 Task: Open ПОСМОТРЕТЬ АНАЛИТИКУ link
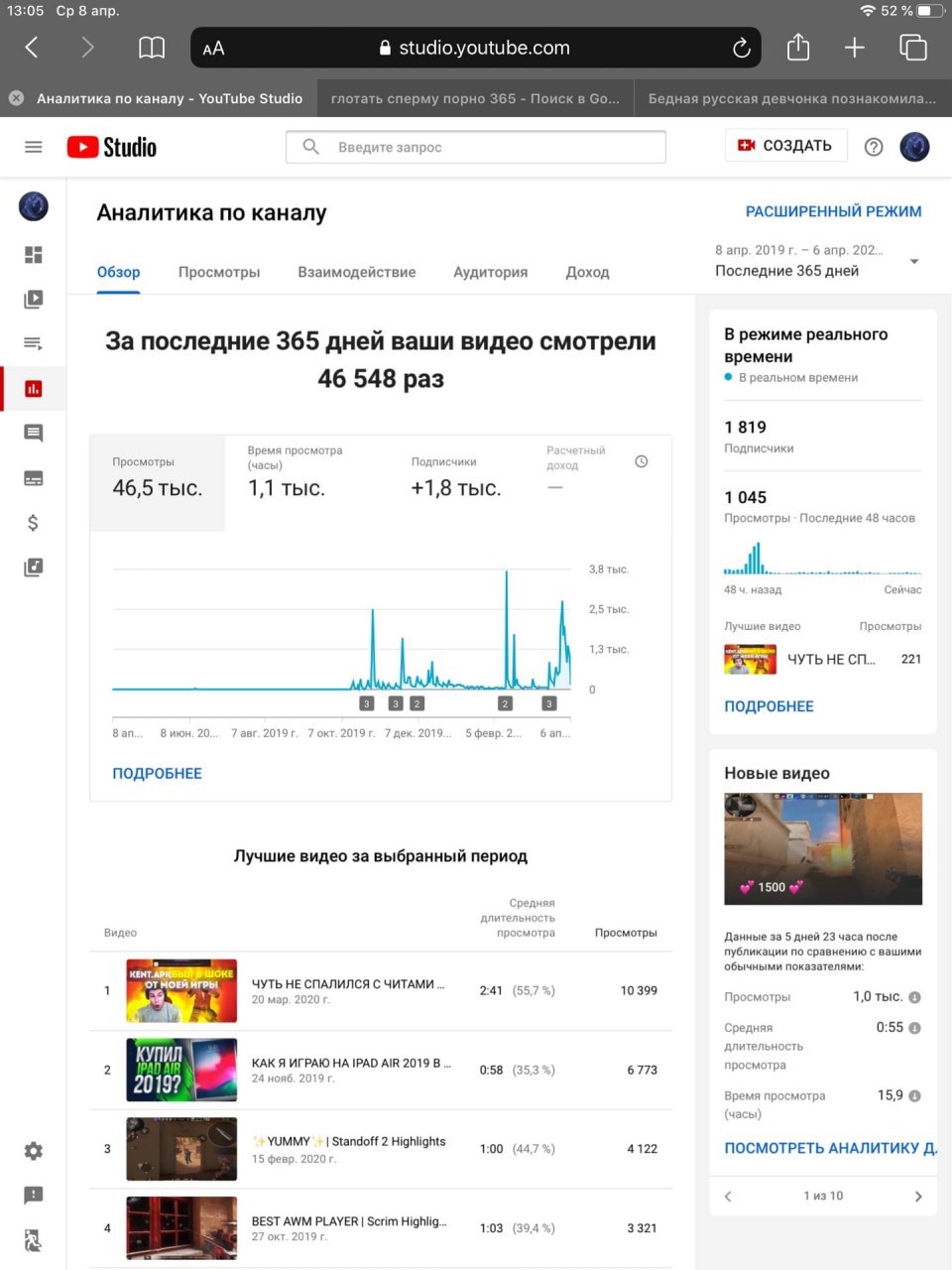(831, 1148)
